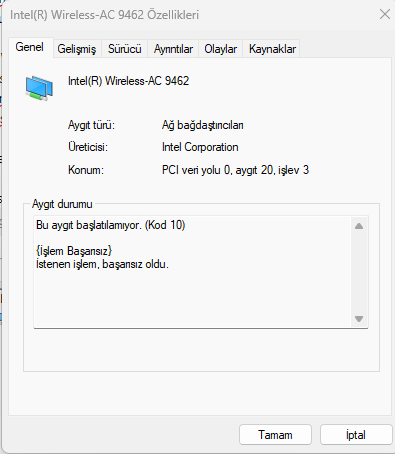Viewport: 395px width, 454px height.
Task: Switch to the Ayrıntılar tab
Action: (x=173, y=49)
